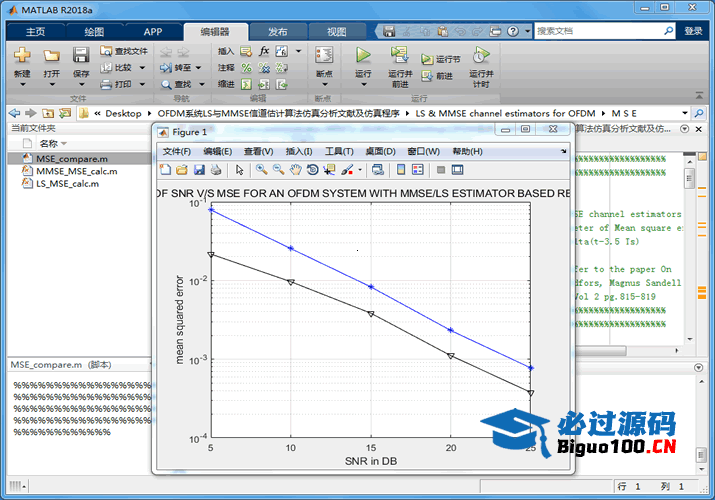Click the Name (名称) column header
715x500 pixels.
click(48, 144)
